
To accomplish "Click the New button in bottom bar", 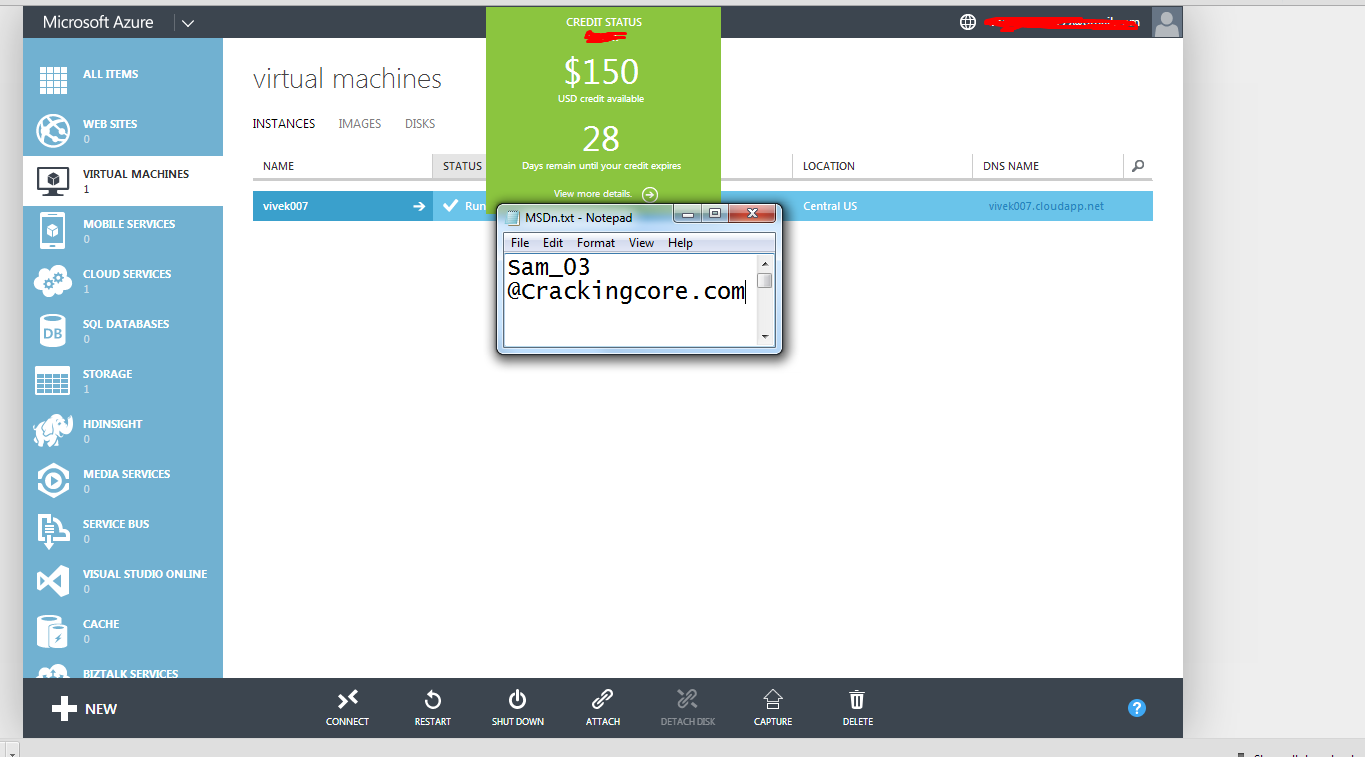I will [85, 709].
